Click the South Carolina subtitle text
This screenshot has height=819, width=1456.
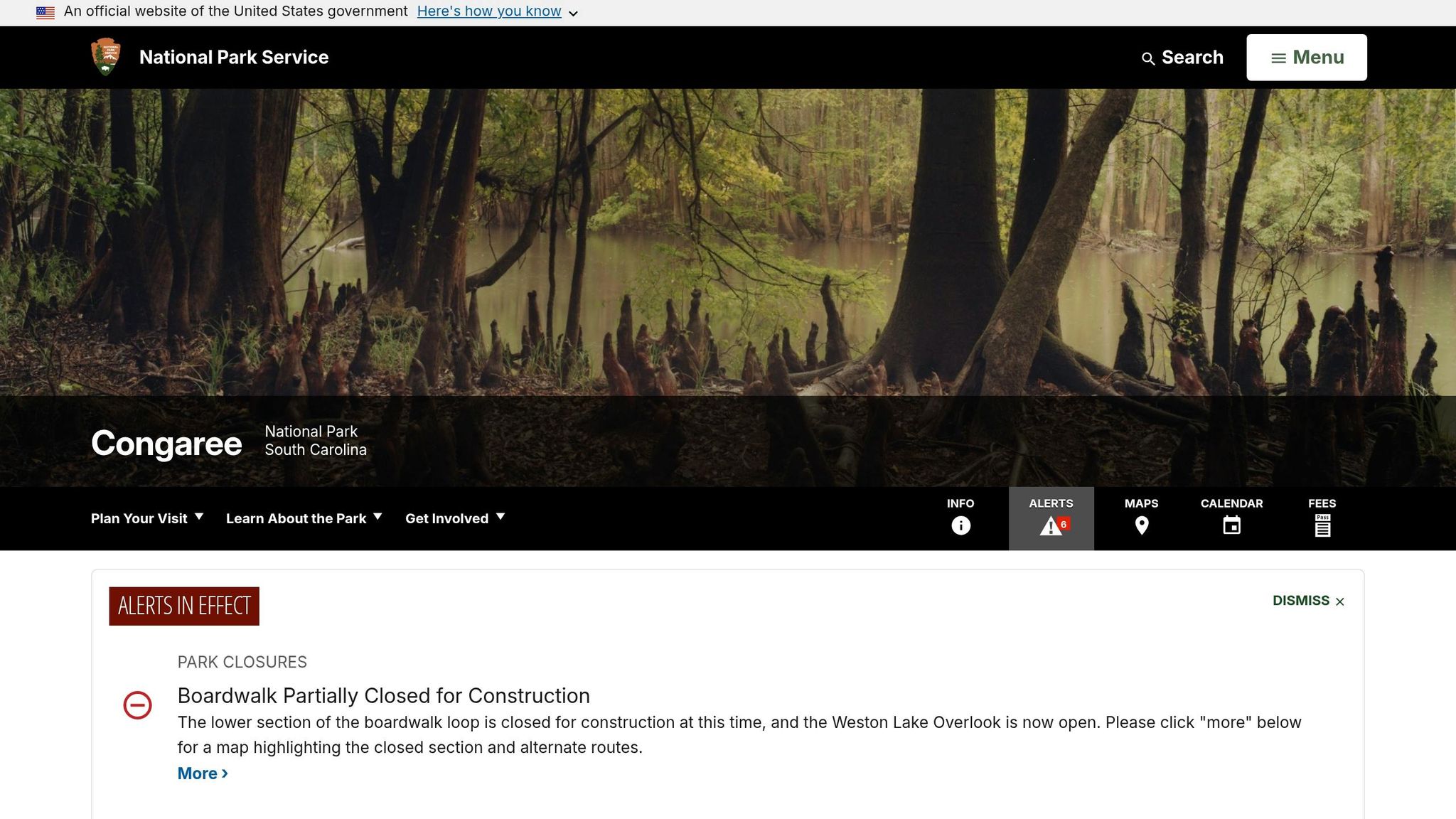click(x=316, y=450)
